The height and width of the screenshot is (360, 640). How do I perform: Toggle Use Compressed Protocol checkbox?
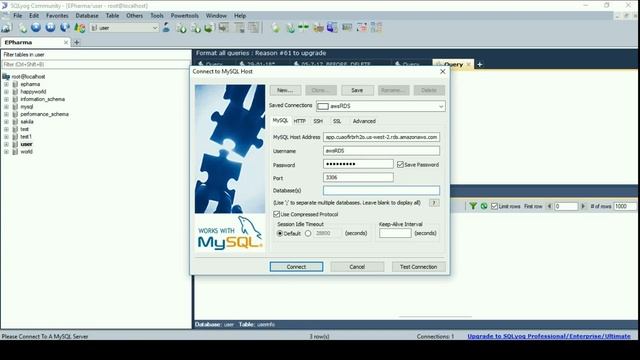pyautogui.click(x=276, y=214)
